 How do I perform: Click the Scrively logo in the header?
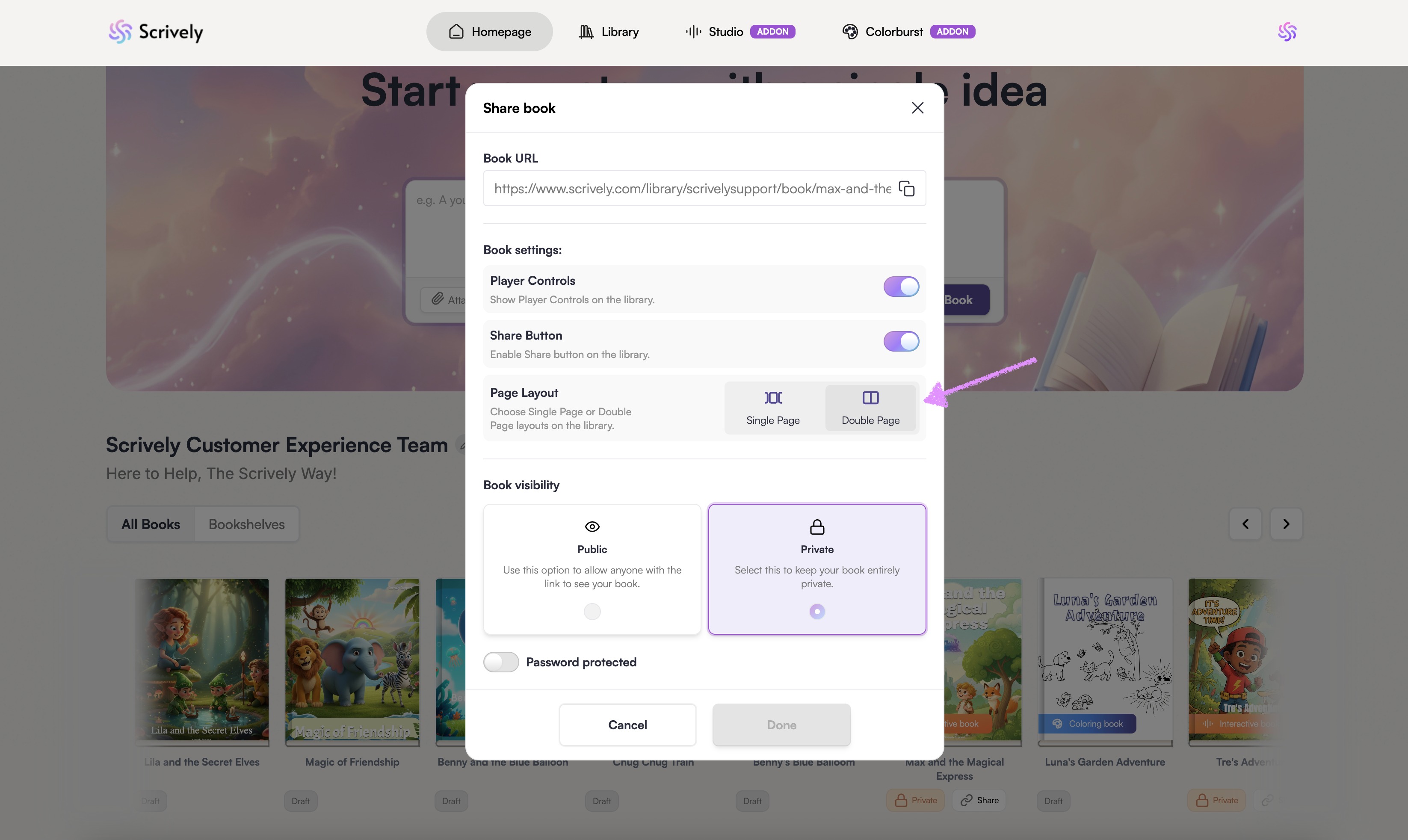pos(156,32)
